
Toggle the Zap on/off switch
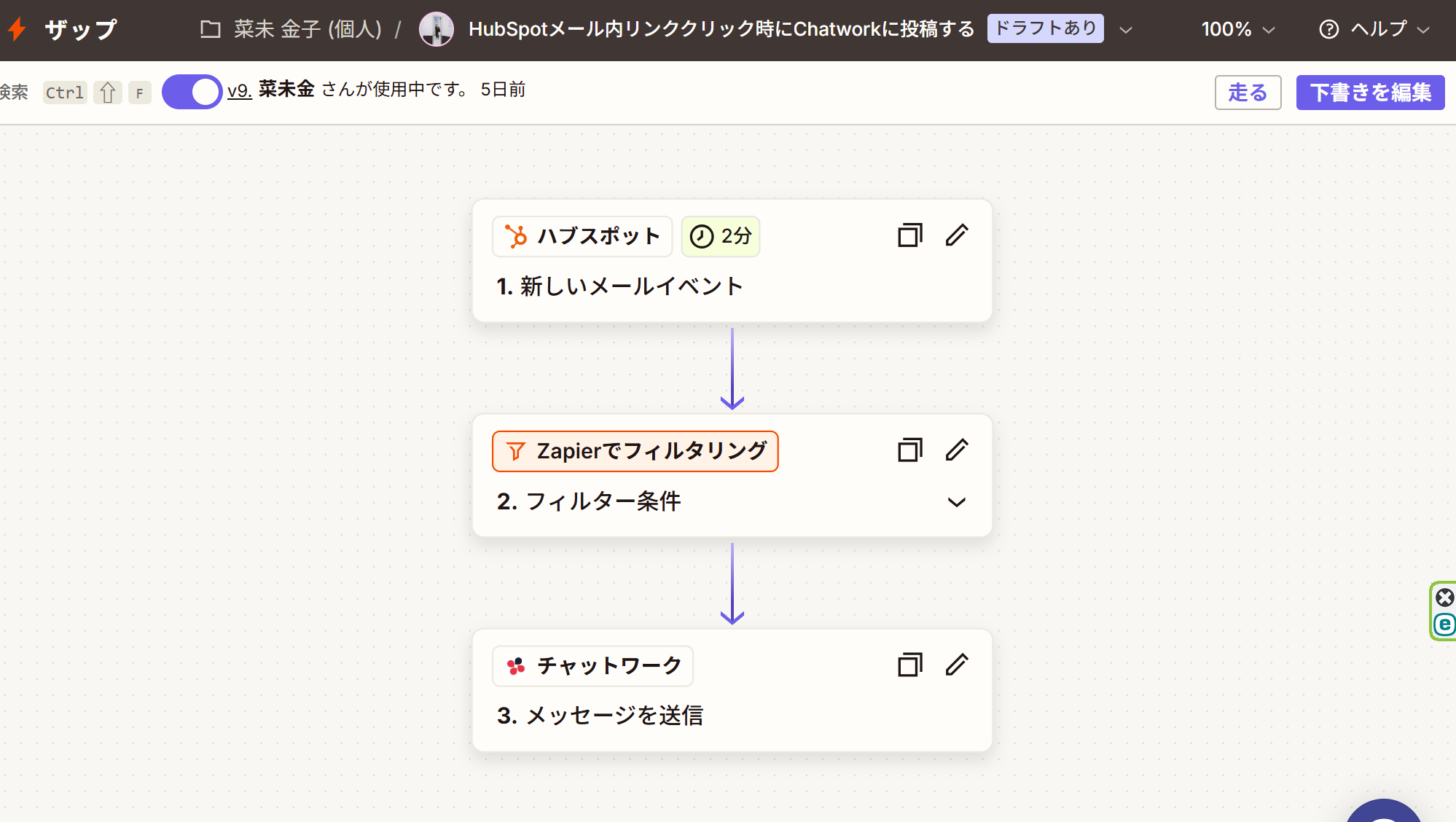(192, 92)
